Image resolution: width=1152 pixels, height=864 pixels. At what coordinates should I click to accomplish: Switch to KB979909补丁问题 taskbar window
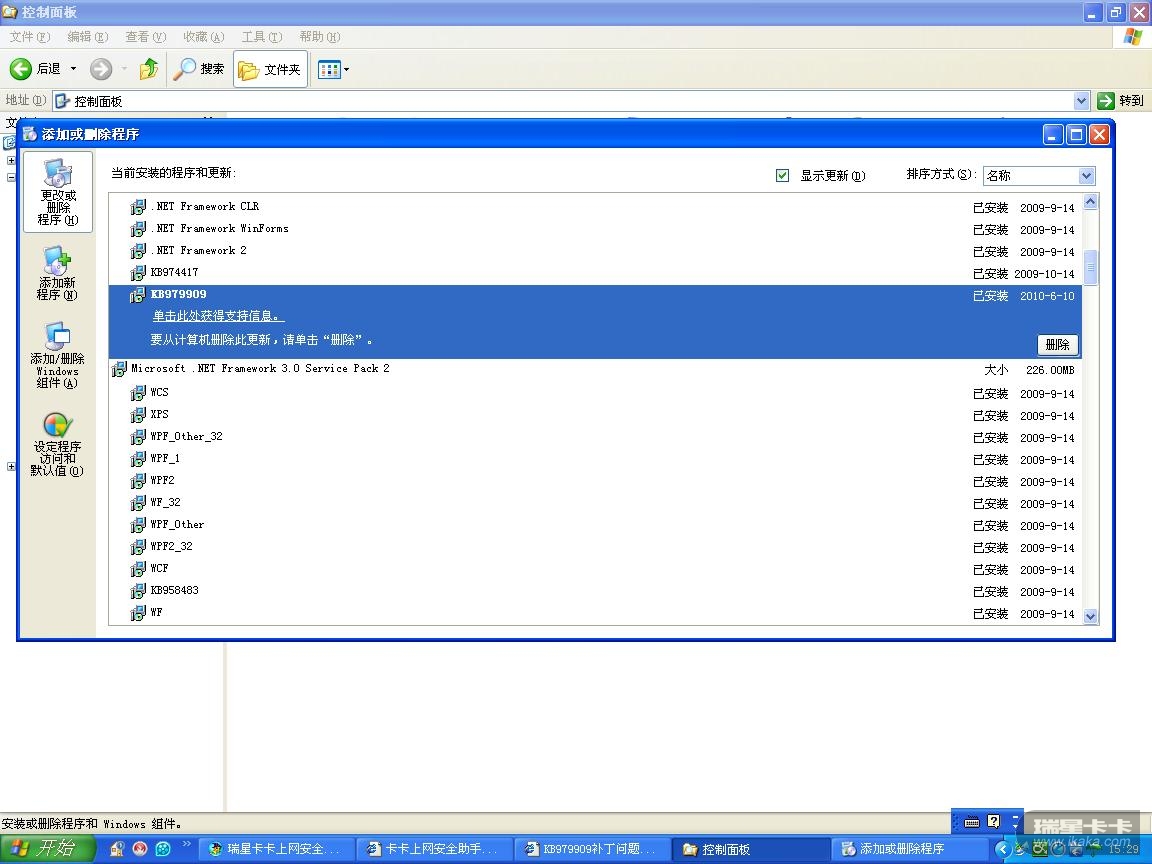tap(591, 849)
